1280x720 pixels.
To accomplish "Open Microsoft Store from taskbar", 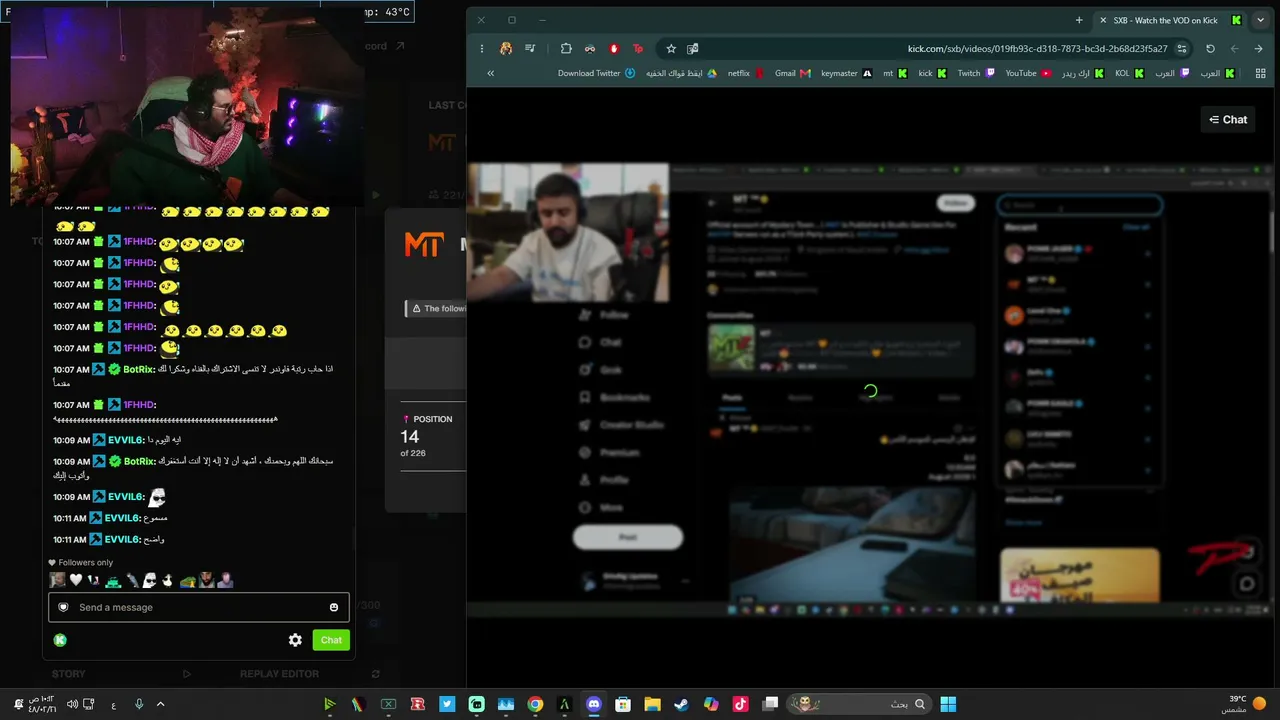I will pyautogui.click(x=623, y=704).
